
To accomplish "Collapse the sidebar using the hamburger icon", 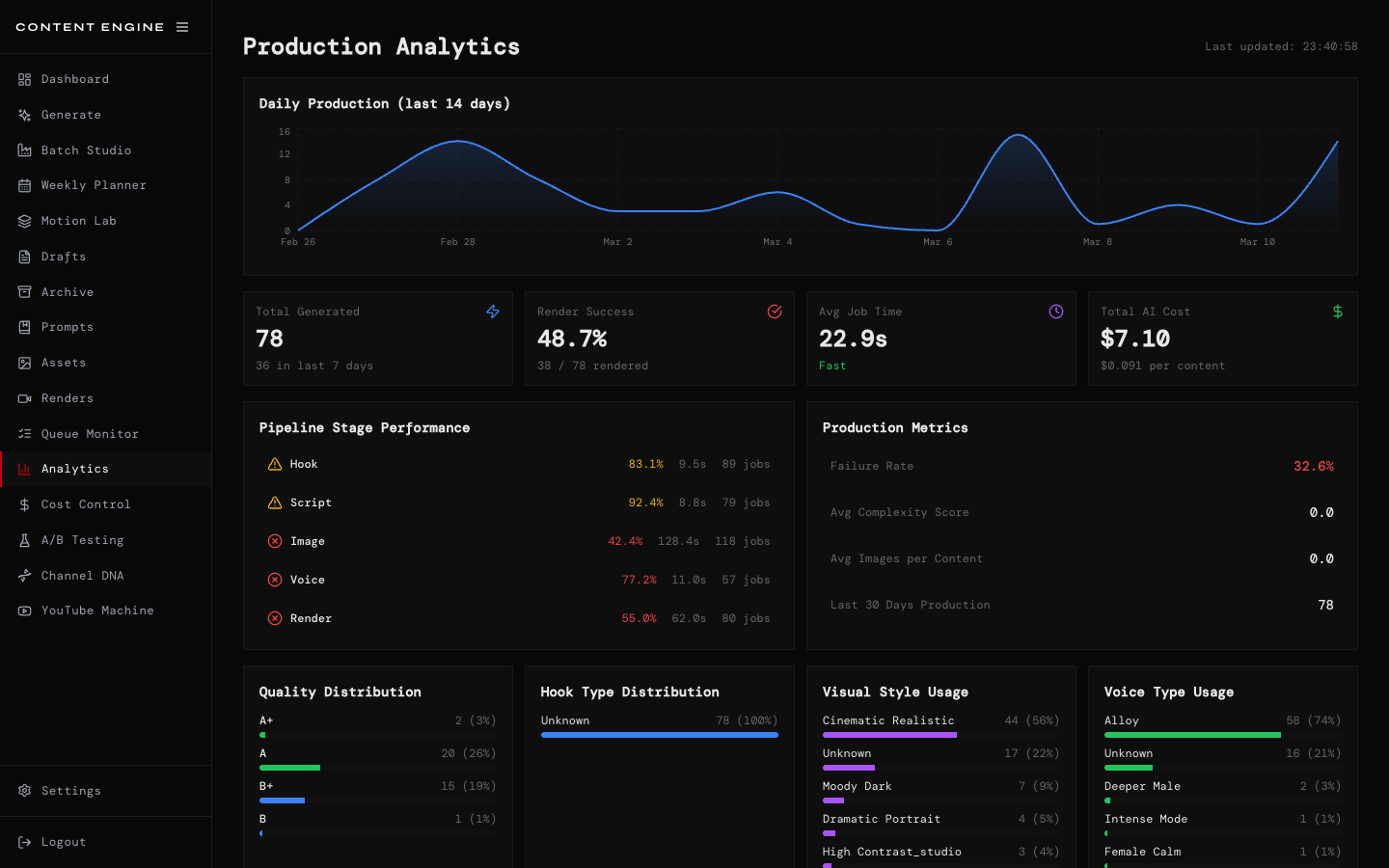I will (182, 26).
